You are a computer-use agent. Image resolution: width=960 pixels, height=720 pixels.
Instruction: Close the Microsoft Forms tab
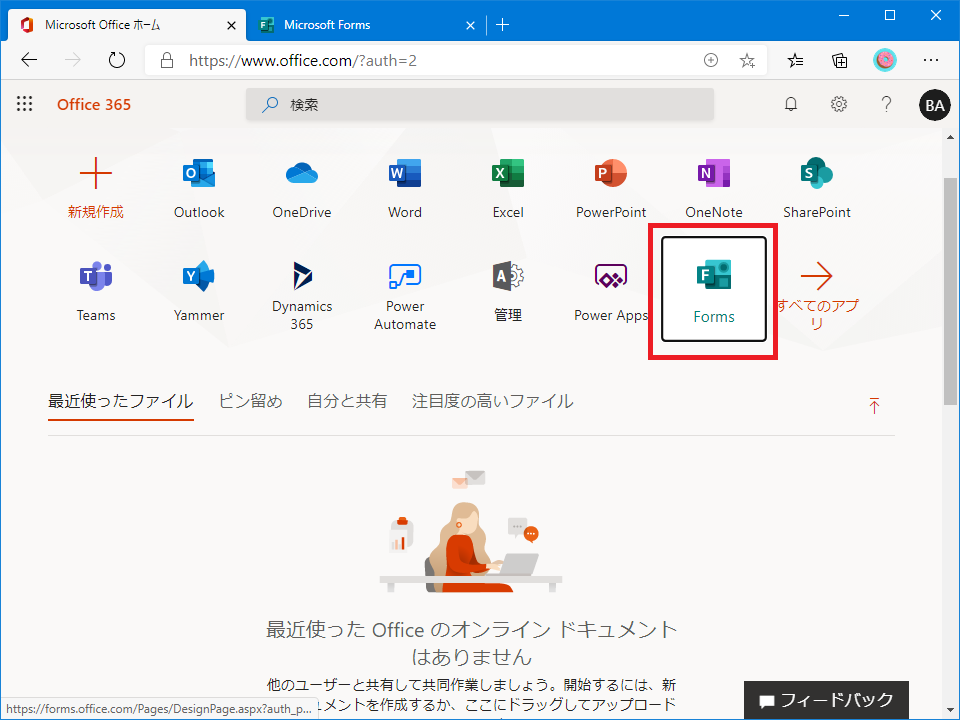pos(470,25)
